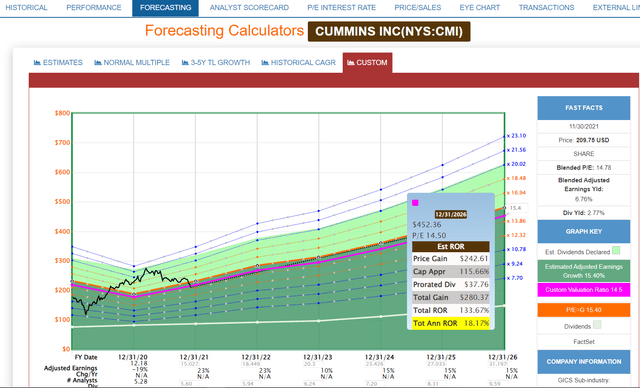Image resolution: width=640 pixels, height=388 pixels.
Task: Click the FAST FACTS panel header
Action: 584,108
